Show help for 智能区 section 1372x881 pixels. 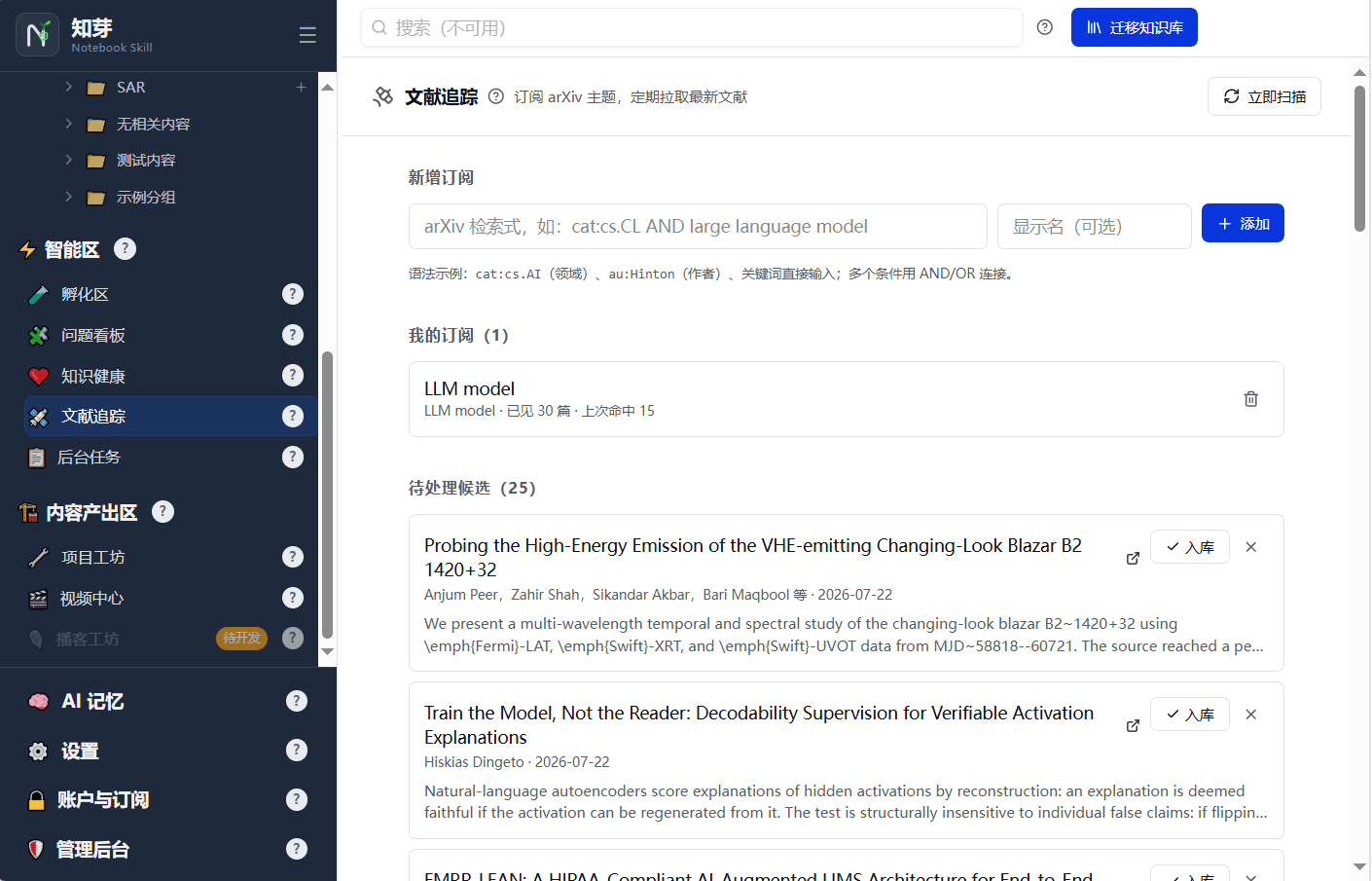(x=125, y=248)
